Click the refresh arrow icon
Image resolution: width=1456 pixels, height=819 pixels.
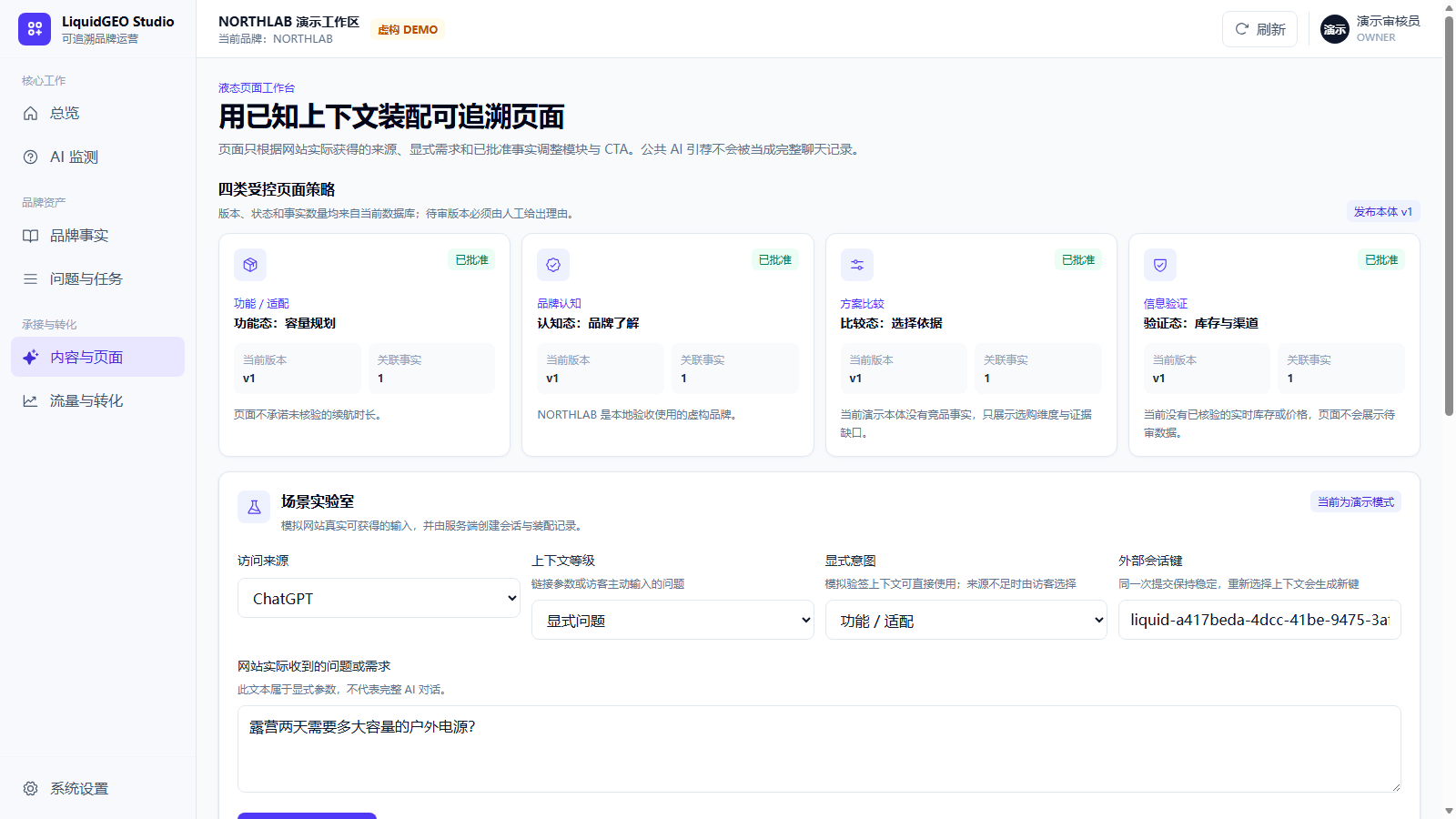(x=1241, y=29)
